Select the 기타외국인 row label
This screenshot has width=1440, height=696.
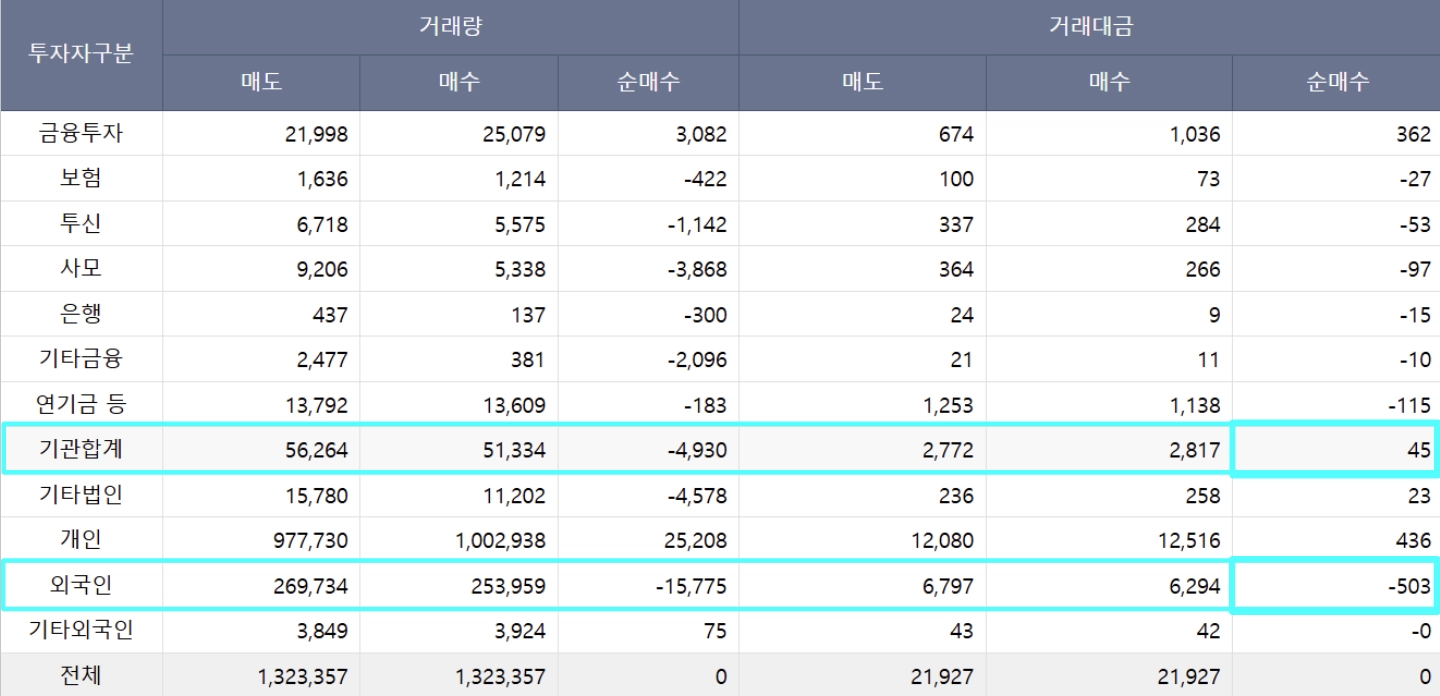click(x=80, y=631)
